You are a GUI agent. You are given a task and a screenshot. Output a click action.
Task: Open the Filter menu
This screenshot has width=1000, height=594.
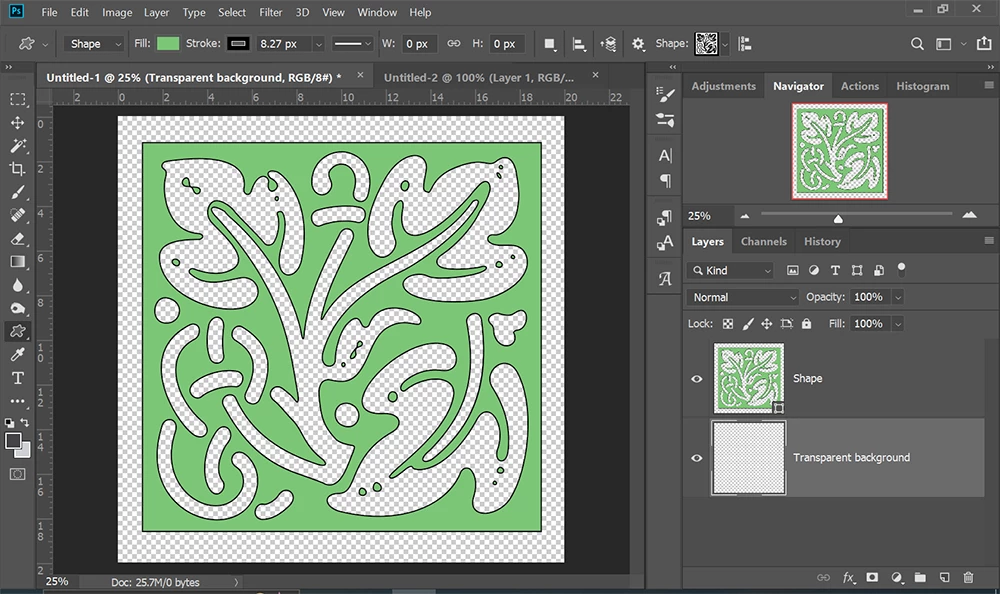[x=270, y=12]
